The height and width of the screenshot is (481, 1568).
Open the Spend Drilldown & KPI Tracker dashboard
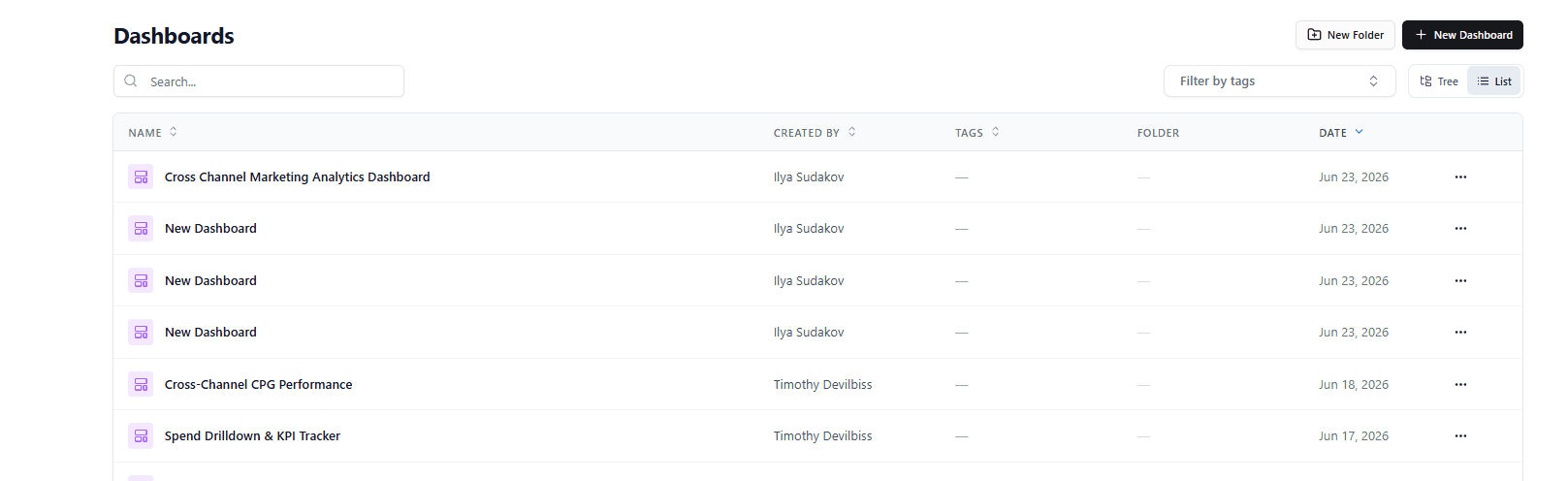point(252,435)
